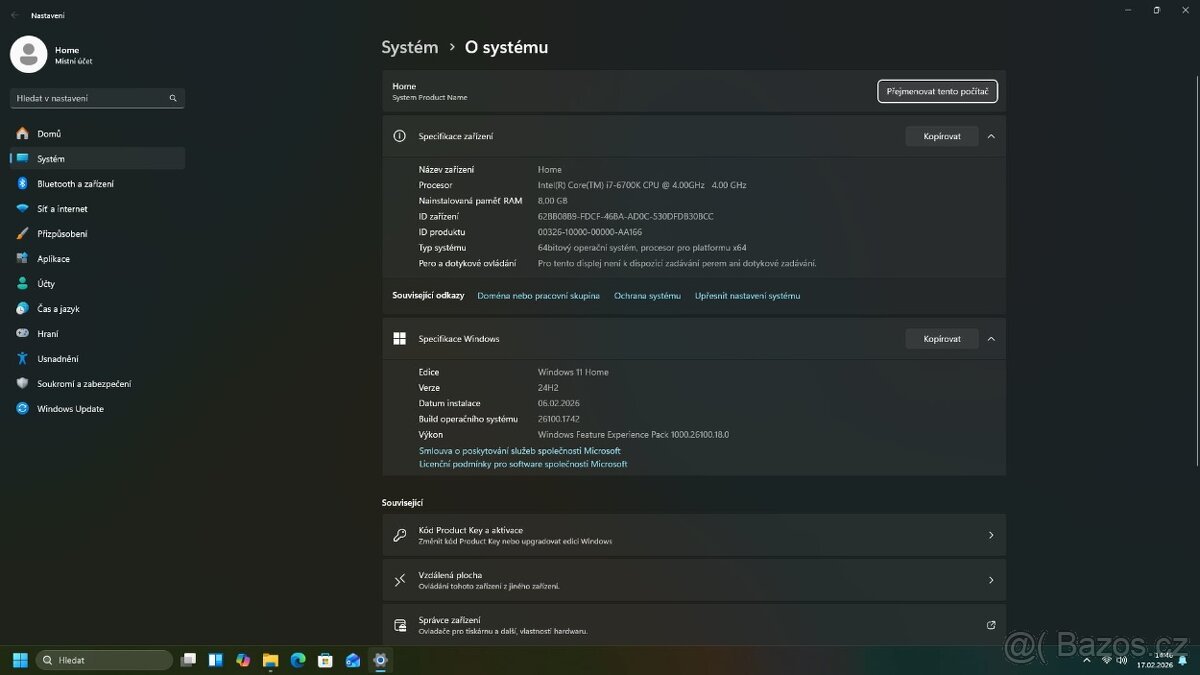Open Správce zařízení via external link icon
The height and width of the screenshot is (675, 1200).
991,624
